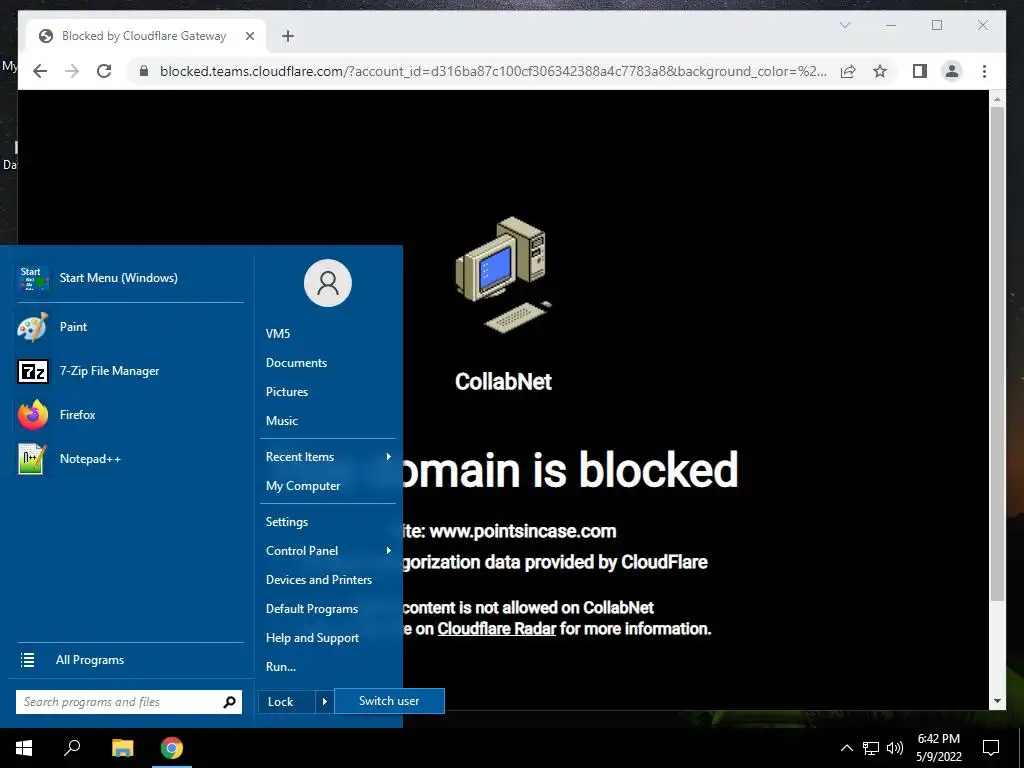Expand the arrow next to Lock
The width and height of the screenshot is (1024, 768).
coord(325,702)
